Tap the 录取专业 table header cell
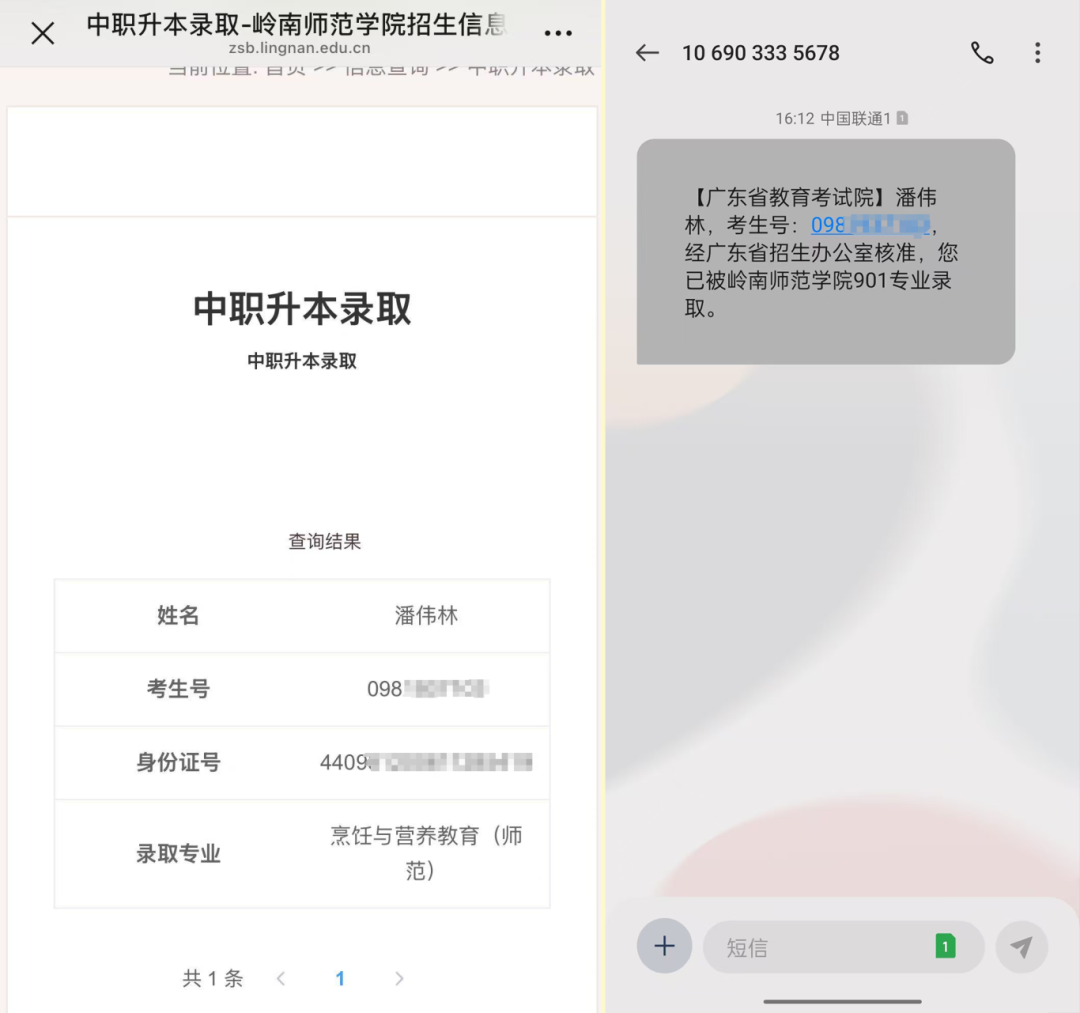 coord(178,854)
